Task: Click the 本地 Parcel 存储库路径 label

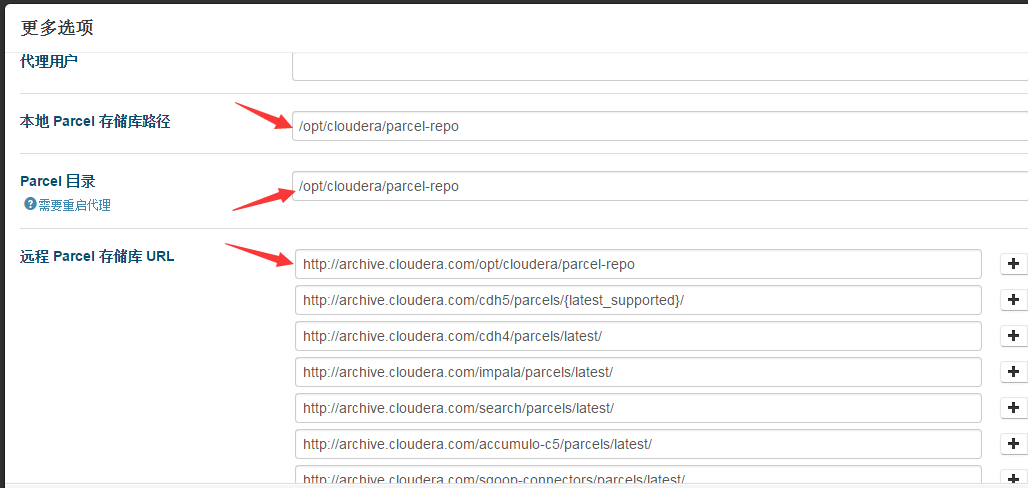Action: pos(95,121)
